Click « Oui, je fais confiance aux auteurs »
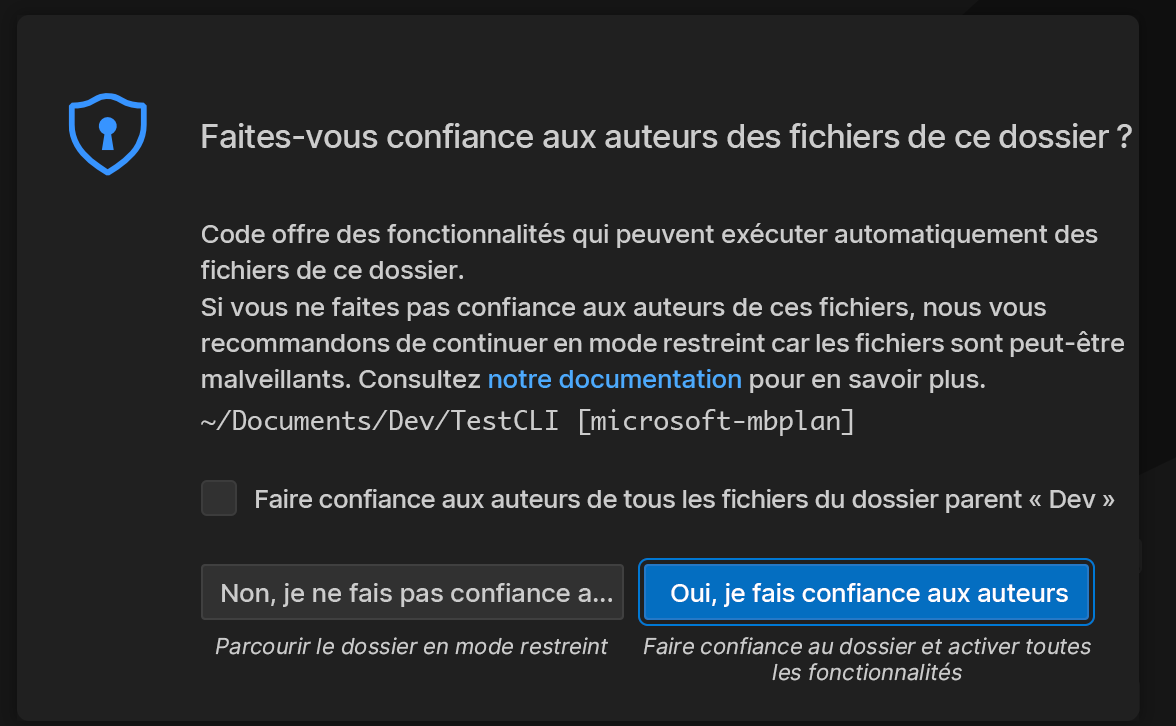 (x=866, y=592)
